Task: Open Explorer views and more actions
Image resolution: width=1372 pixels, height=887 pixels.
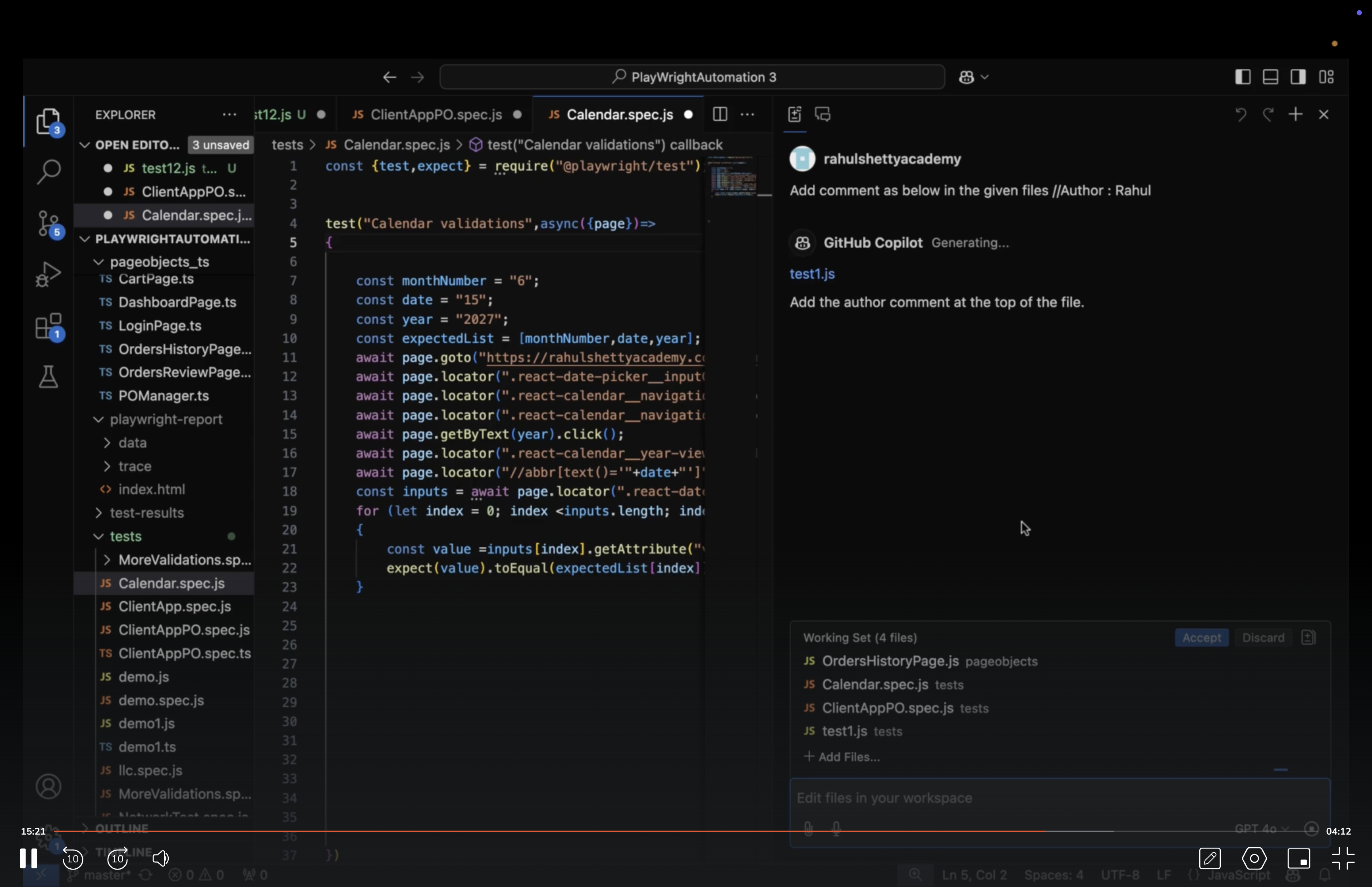Action: pos(229,115)
